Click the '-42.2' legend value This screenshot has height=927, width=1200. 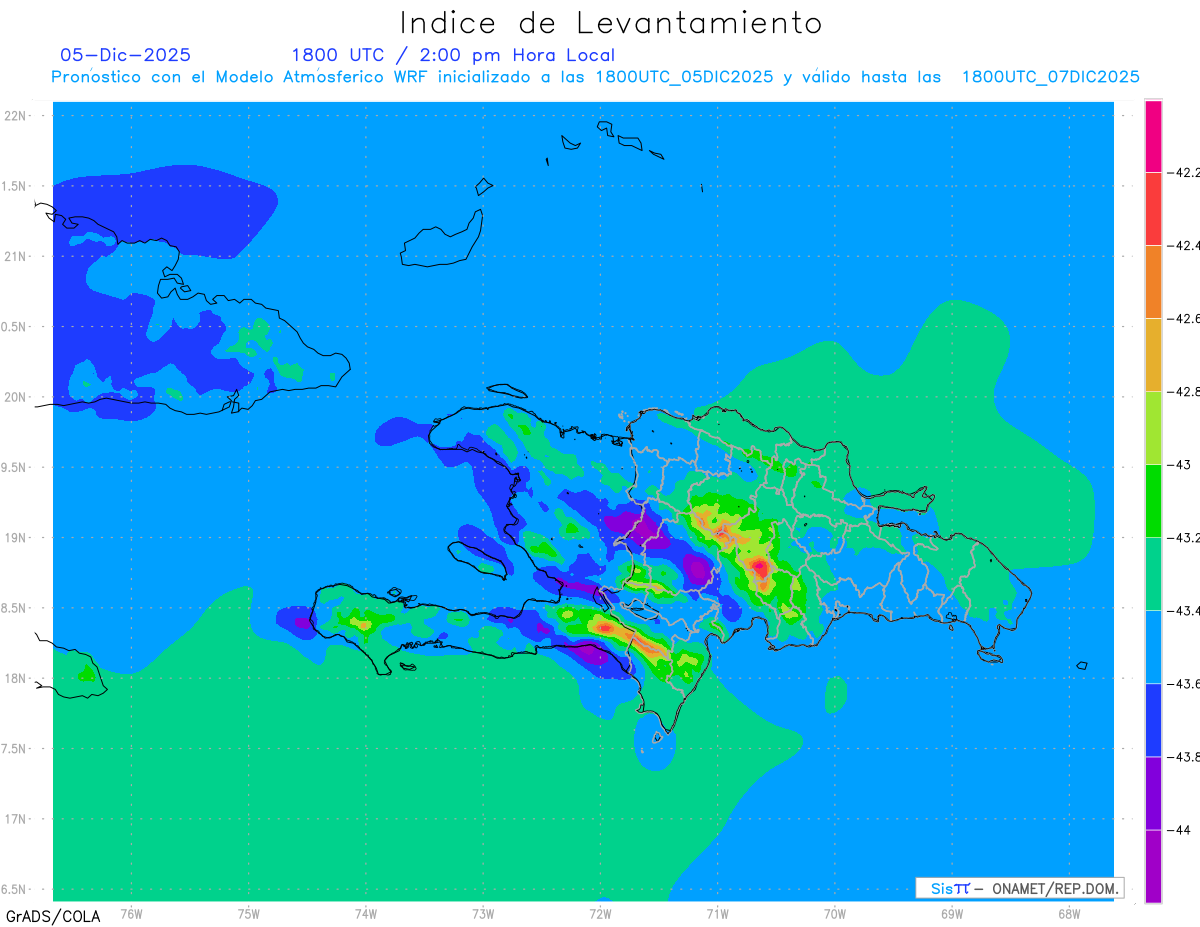[1182, 172]
